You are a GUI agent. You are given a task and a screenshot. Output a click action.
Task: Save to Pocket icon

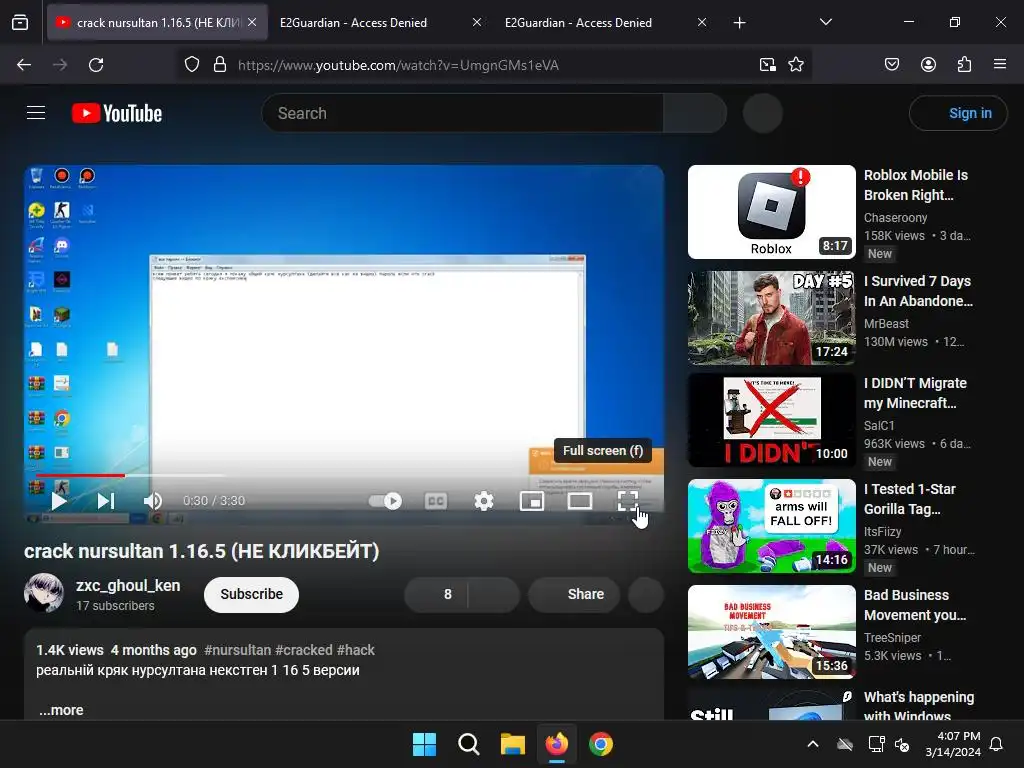pyautogui.click(x=892, y=65)
